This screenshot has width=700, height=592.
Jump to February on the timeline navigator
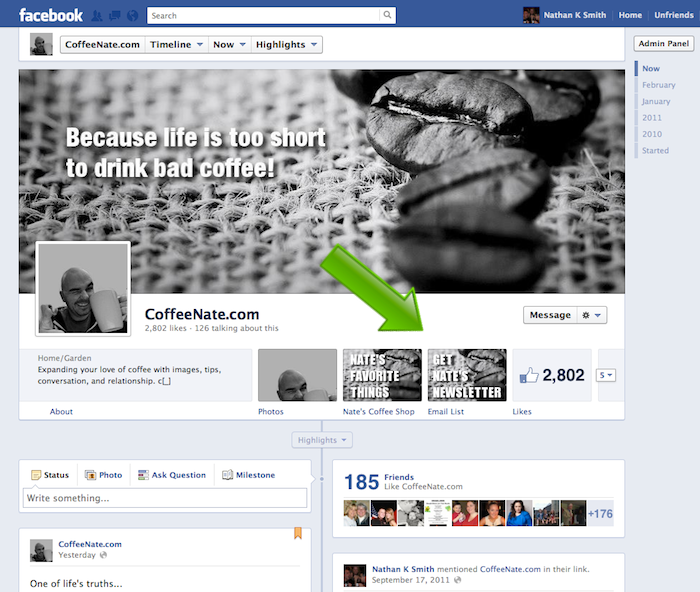pos(658,85)
